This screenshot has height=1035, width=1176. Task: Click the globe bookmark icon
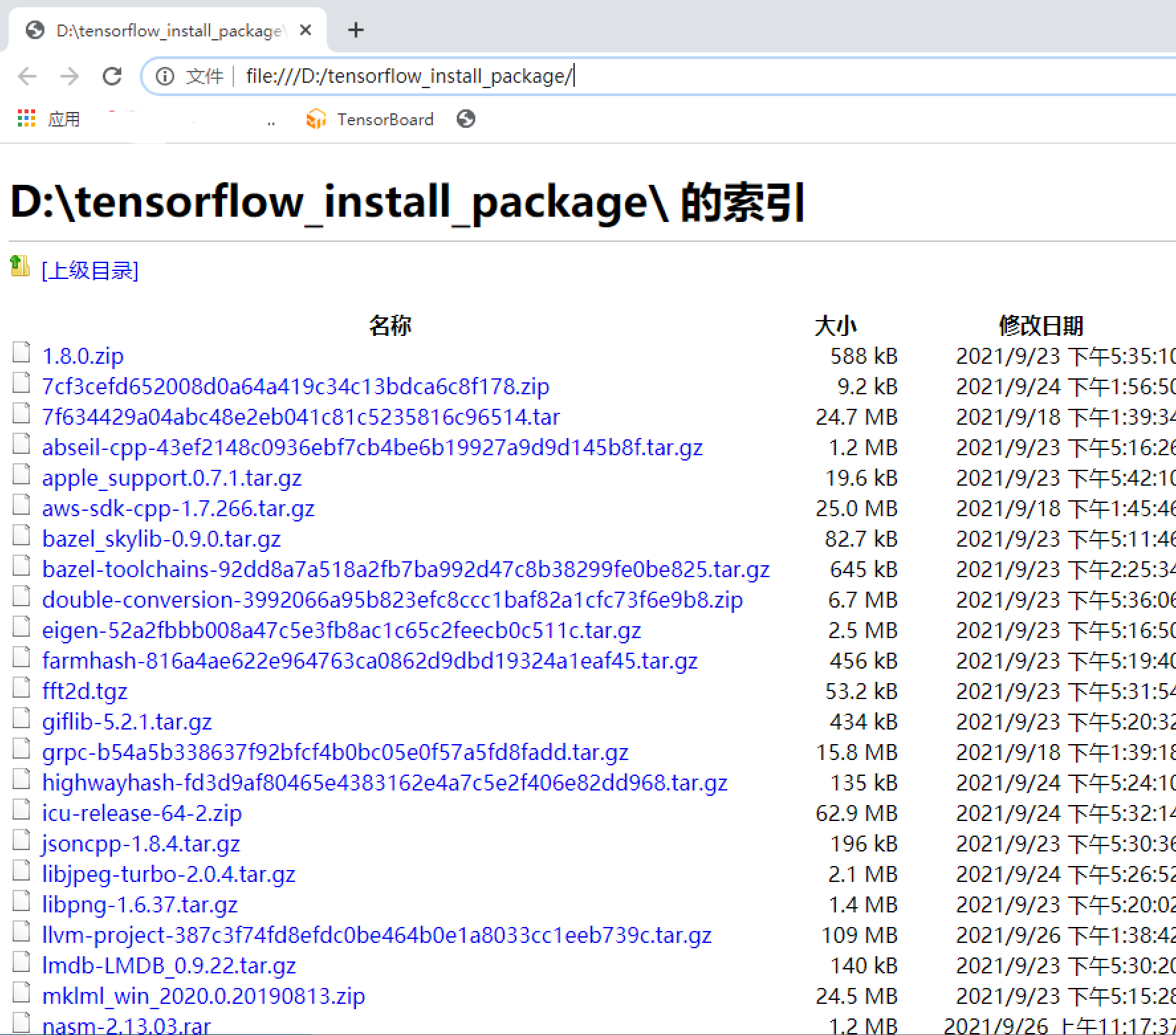point(465,119)
